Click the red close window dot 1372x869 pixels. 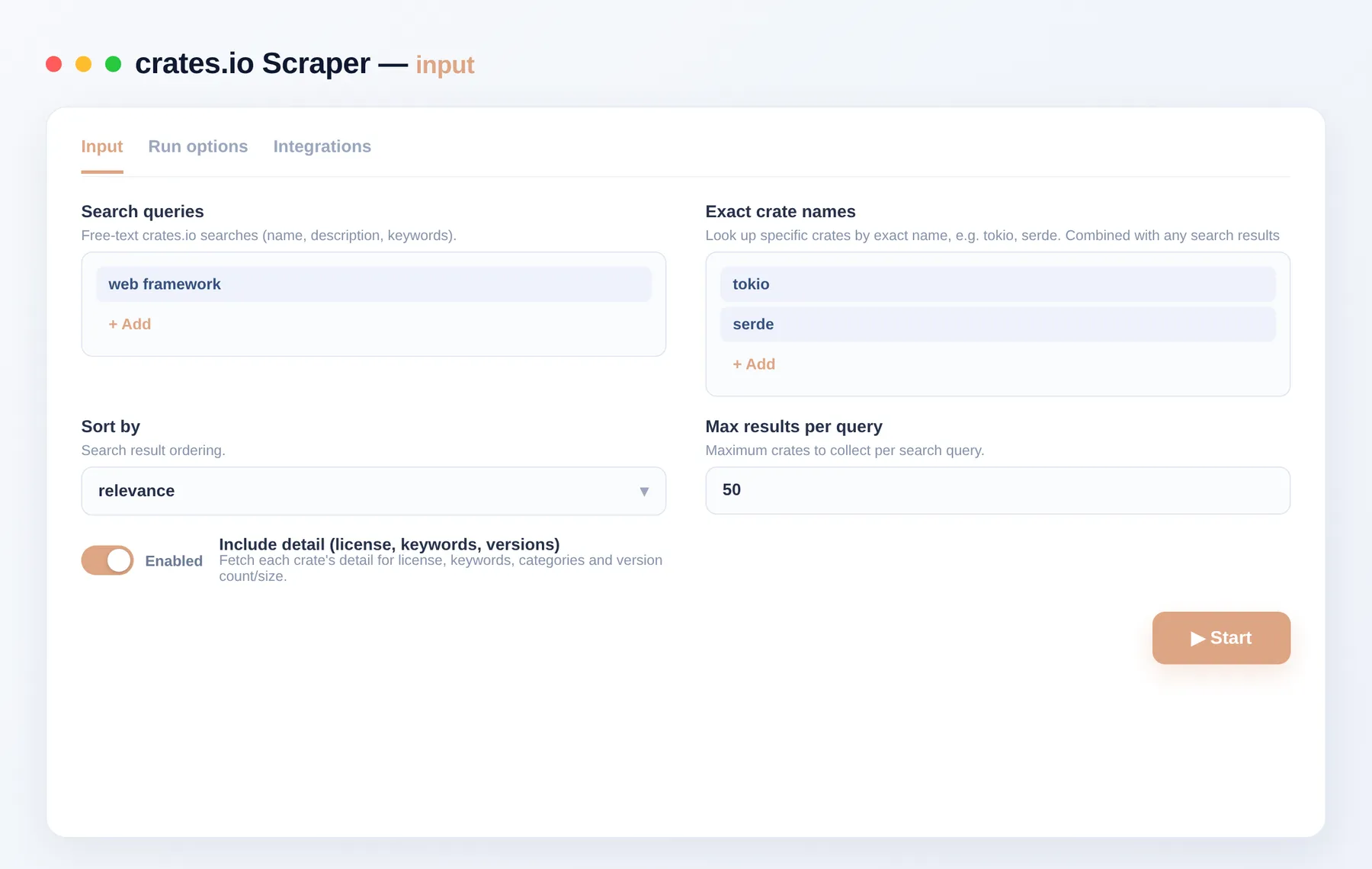coord(54,64)
